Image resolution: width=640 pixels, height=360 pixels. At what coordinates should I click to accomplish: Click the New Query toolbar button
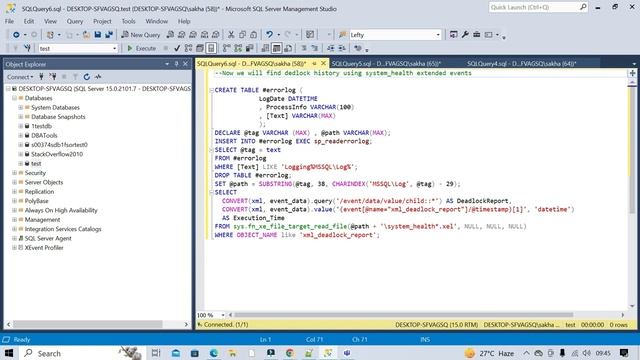tap(141, 35)
